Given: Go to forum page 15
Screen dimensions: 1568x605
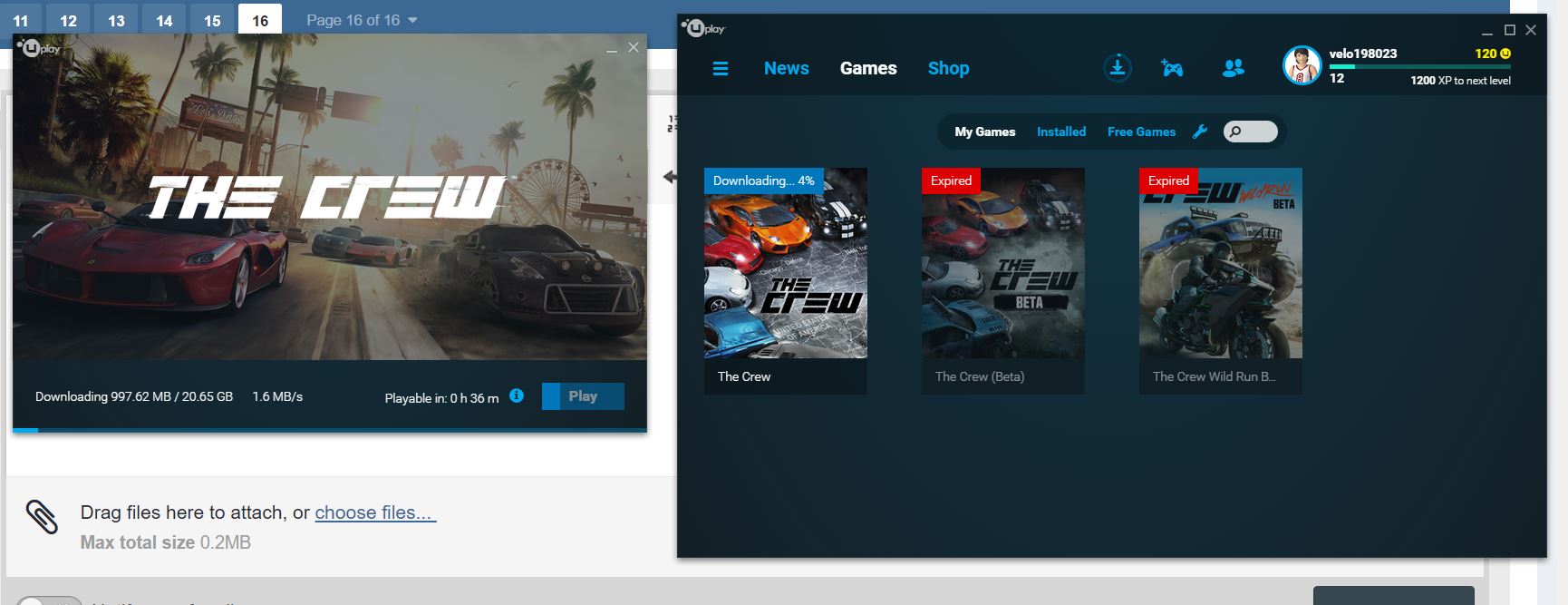Looking at the screenshot, I should click(212, 20).
